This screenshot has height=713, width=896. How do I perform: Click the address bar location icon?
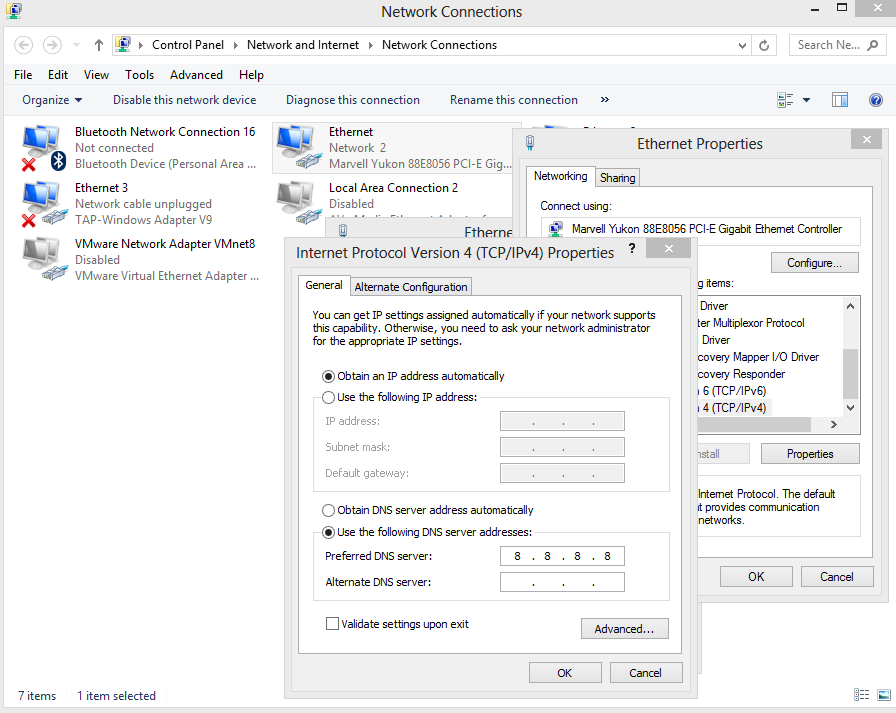coord(123,44)
